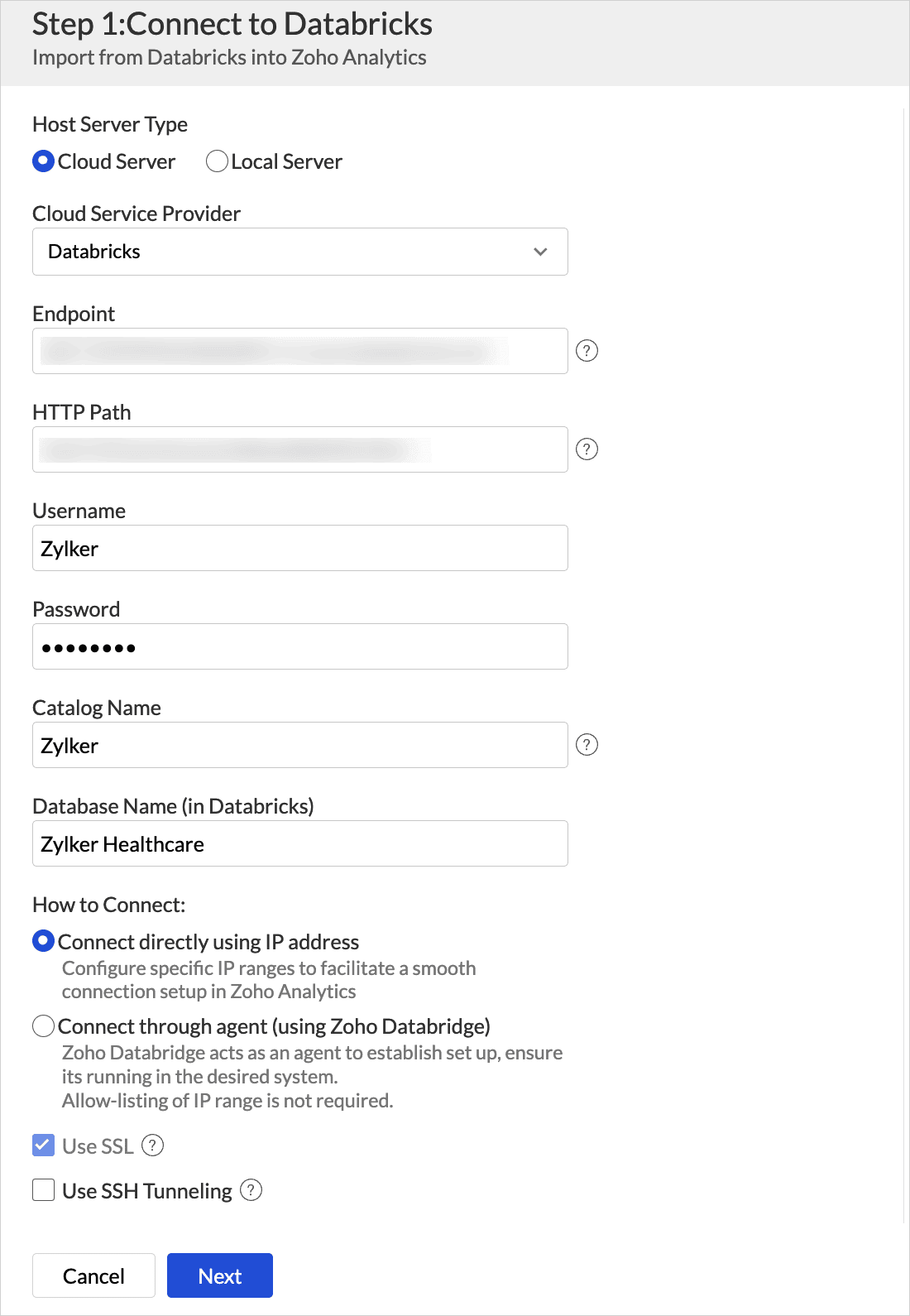Viewport: 910px width, 1316px height.
Task: Select the Cloud Server radio button
Action: [x=44, y=161]
